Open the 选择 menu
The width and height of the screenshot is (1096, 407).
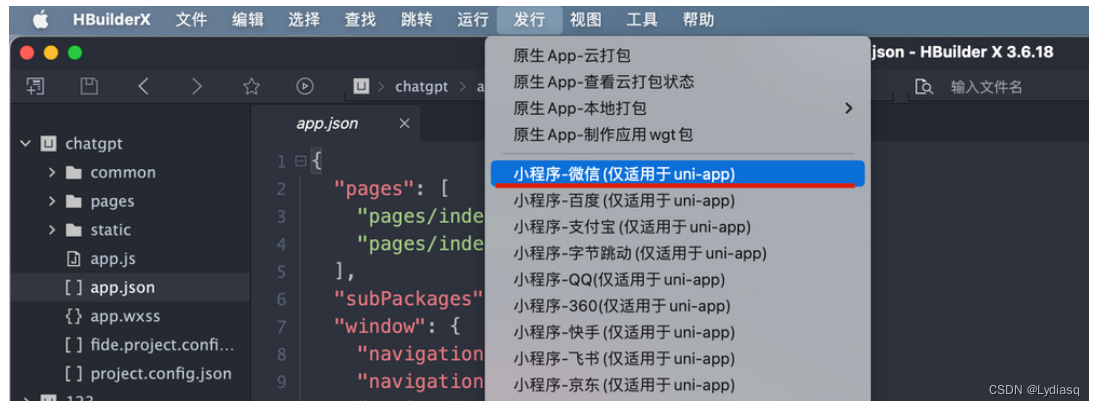pos(305,20)
